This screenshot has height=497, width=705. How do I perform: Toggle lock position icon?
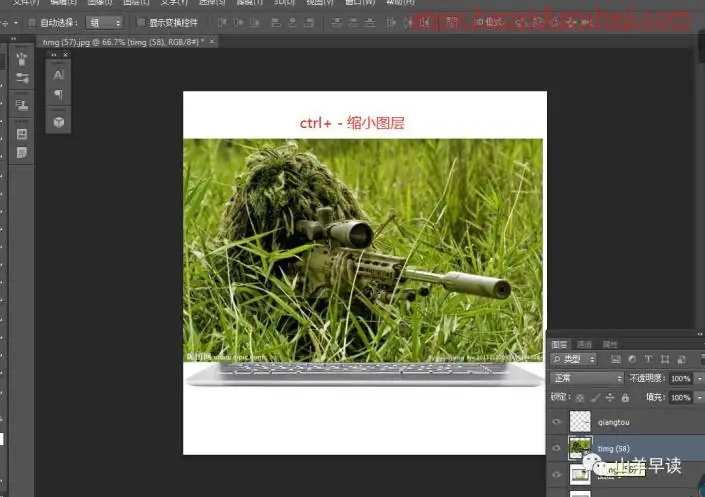[610, 398]
